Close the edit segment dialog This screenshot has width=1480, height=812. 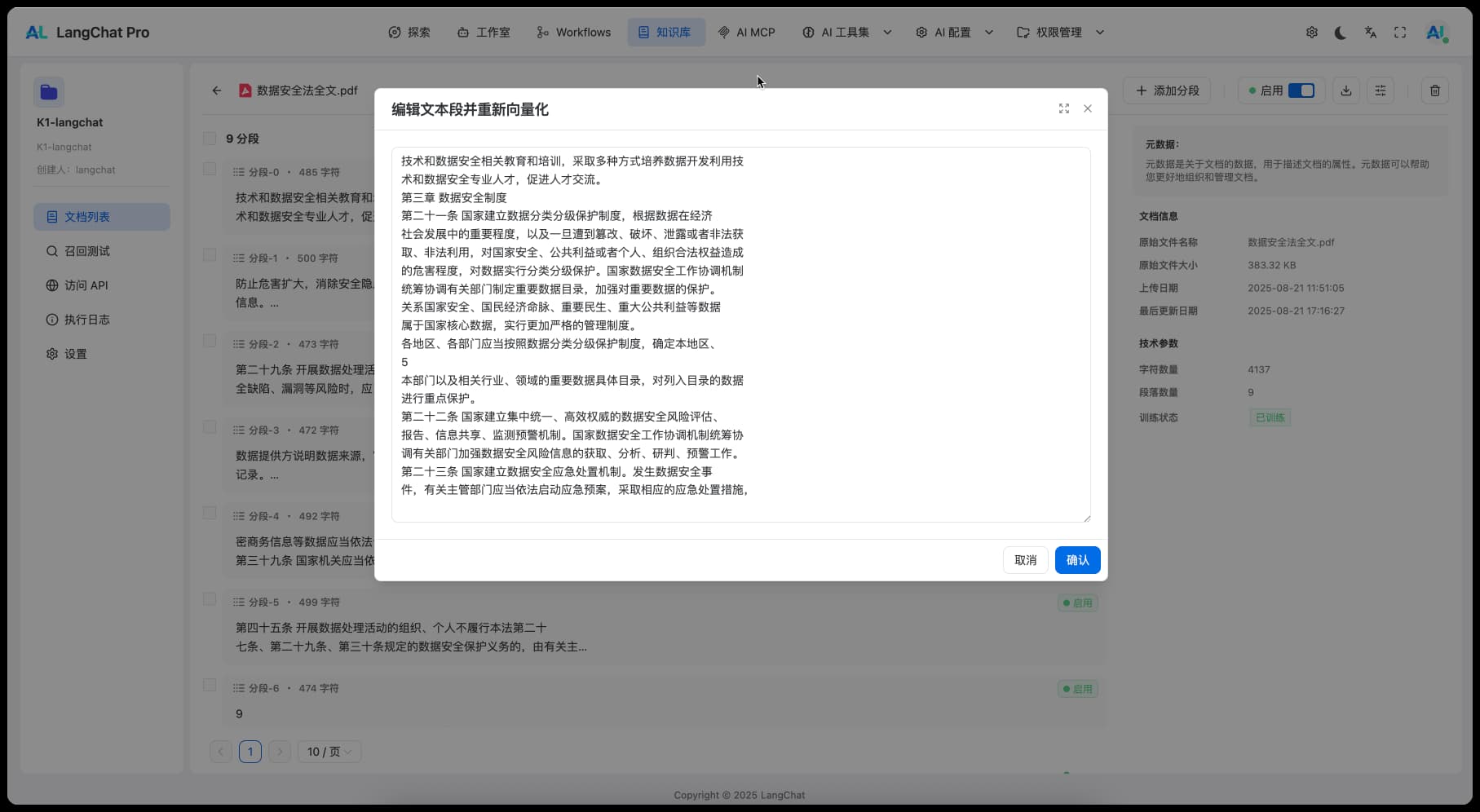coord(1087,108)
